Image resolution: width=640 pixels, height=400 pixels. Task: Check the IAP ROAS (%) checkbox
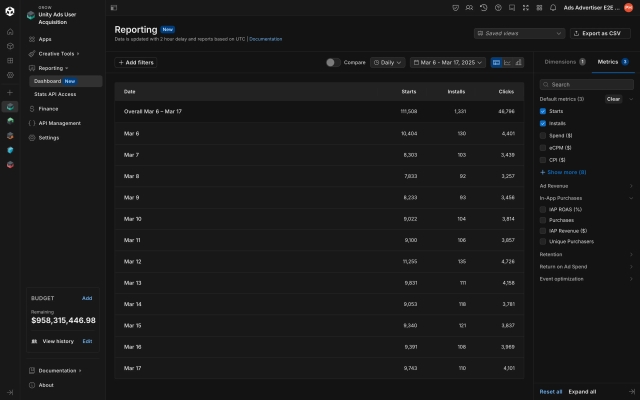543,209
